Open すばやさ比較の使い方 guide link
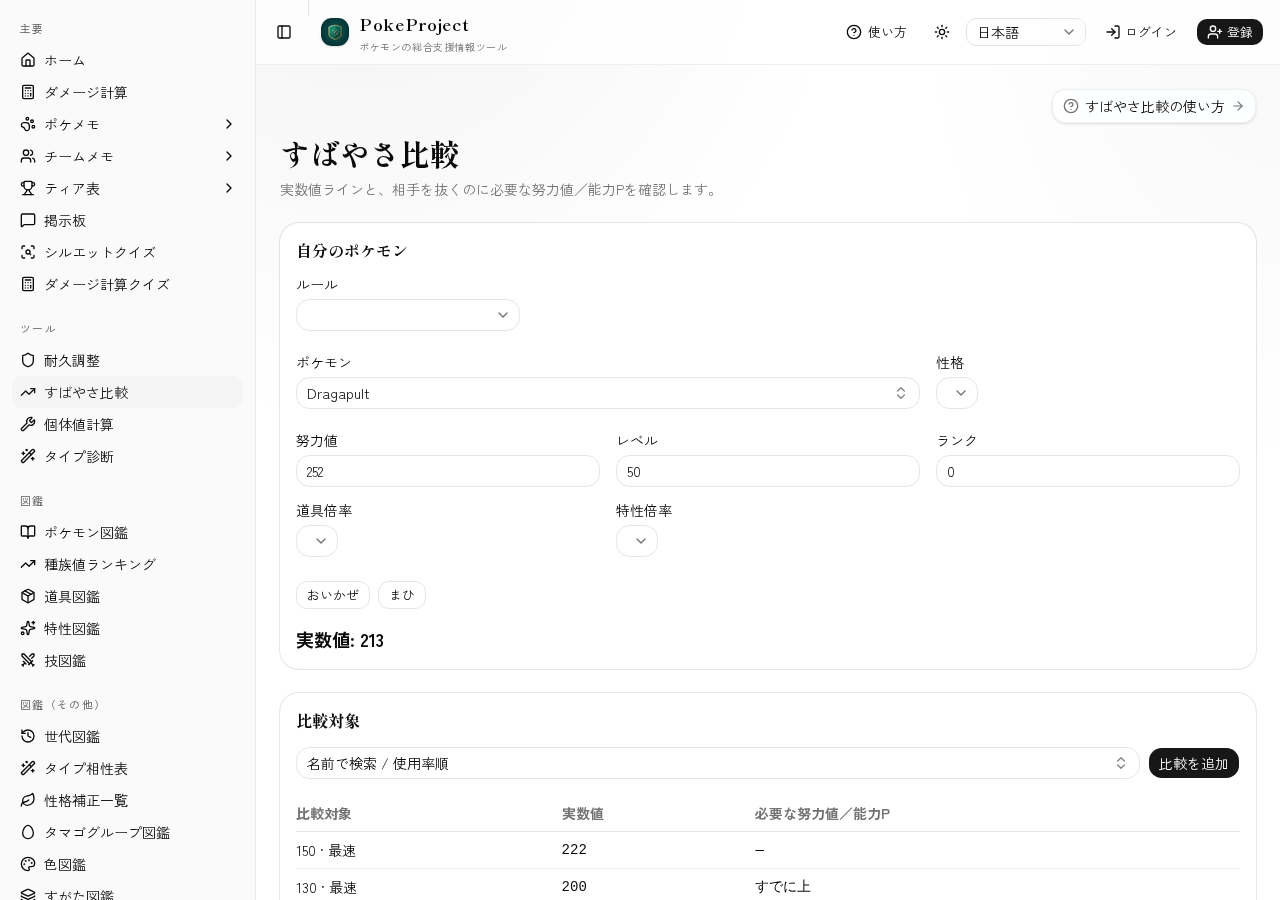 point(1154,106)
